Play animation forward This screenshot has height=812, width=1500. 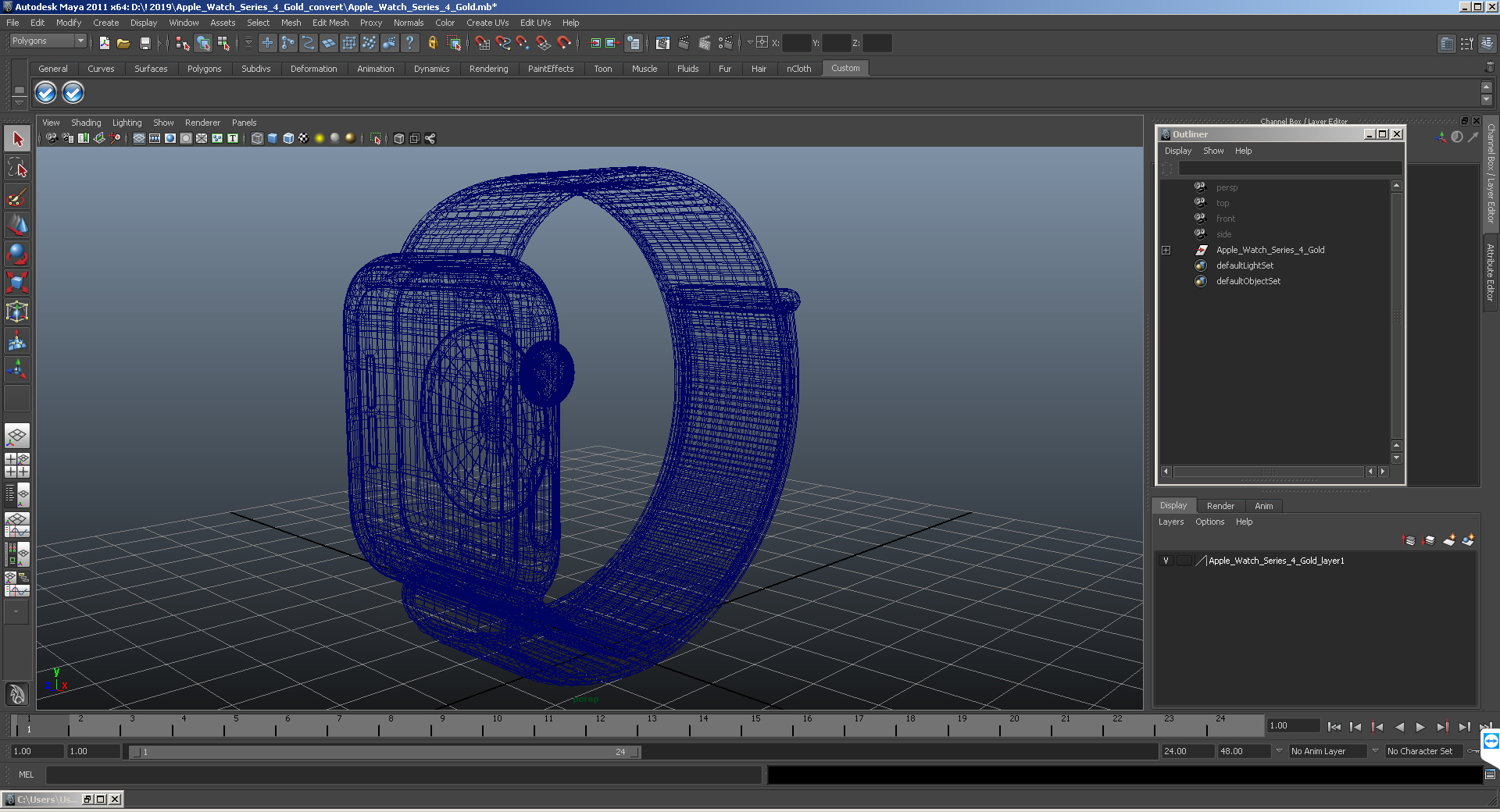(x=1420, y=727)
